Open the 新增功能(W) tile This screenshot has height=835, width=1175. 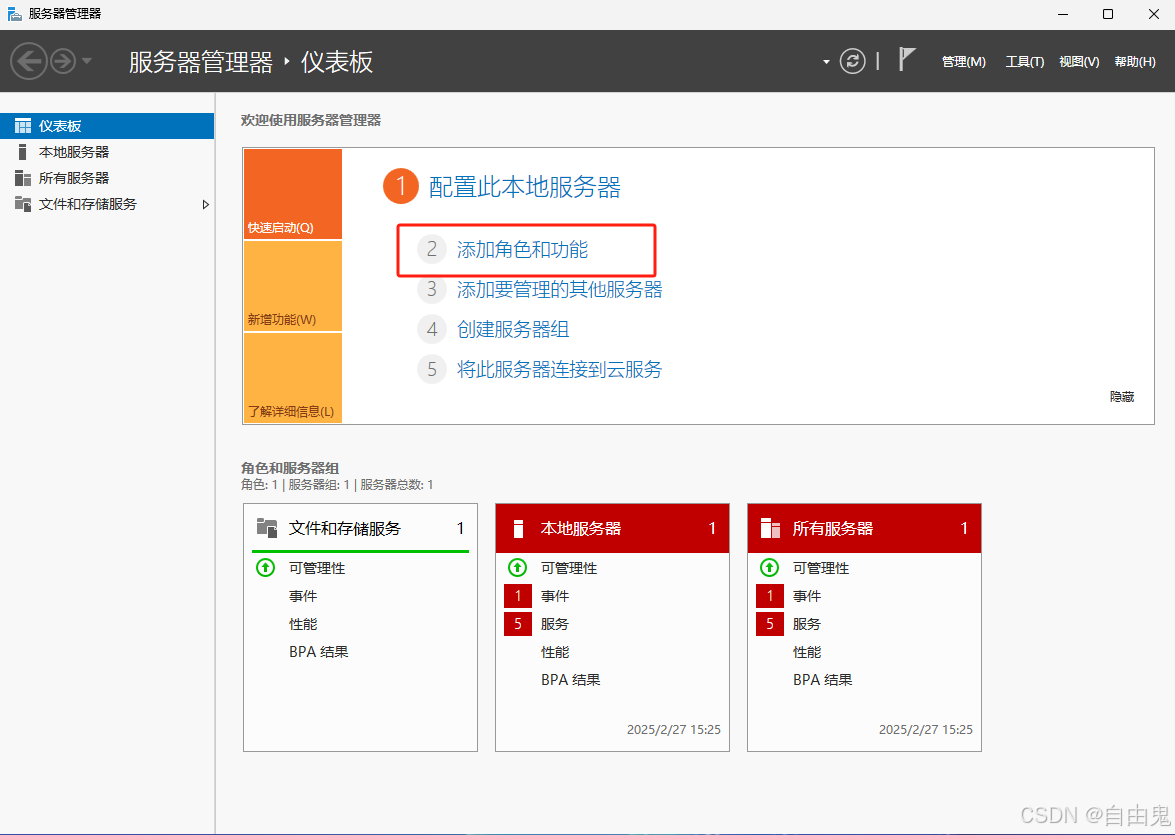[293, 286]
